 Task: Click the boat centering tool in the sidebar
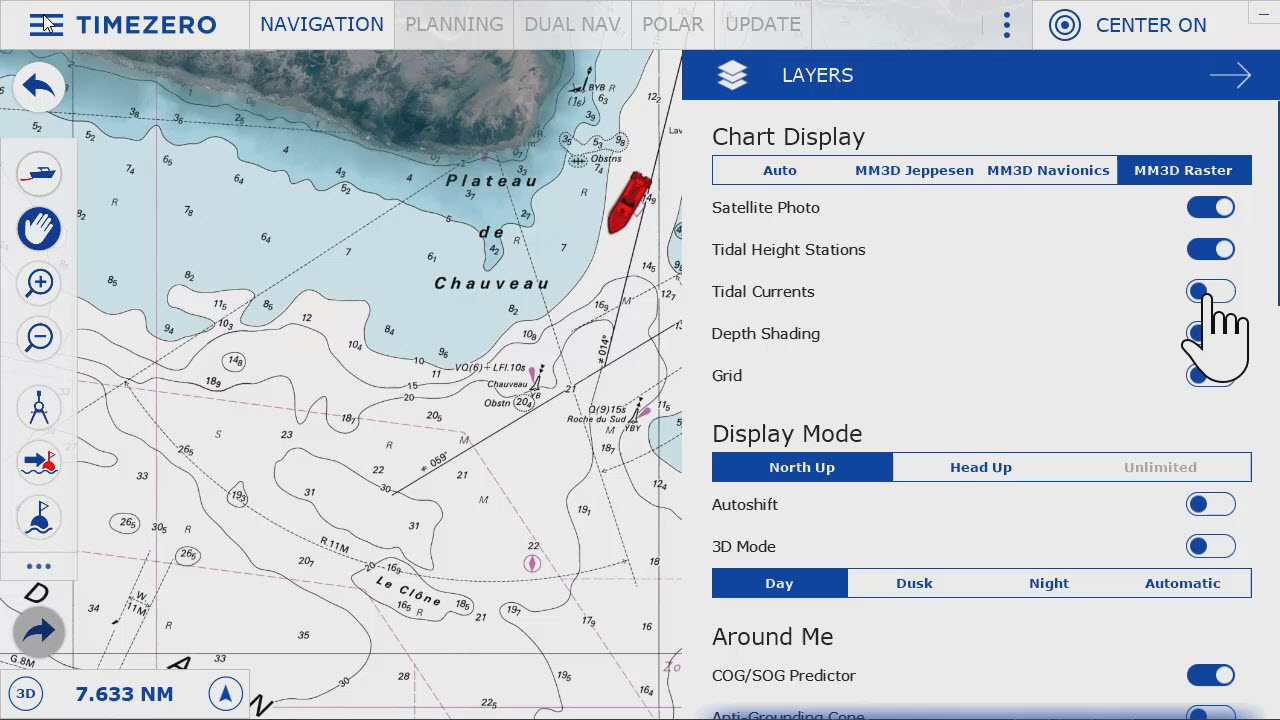[38, 173]
